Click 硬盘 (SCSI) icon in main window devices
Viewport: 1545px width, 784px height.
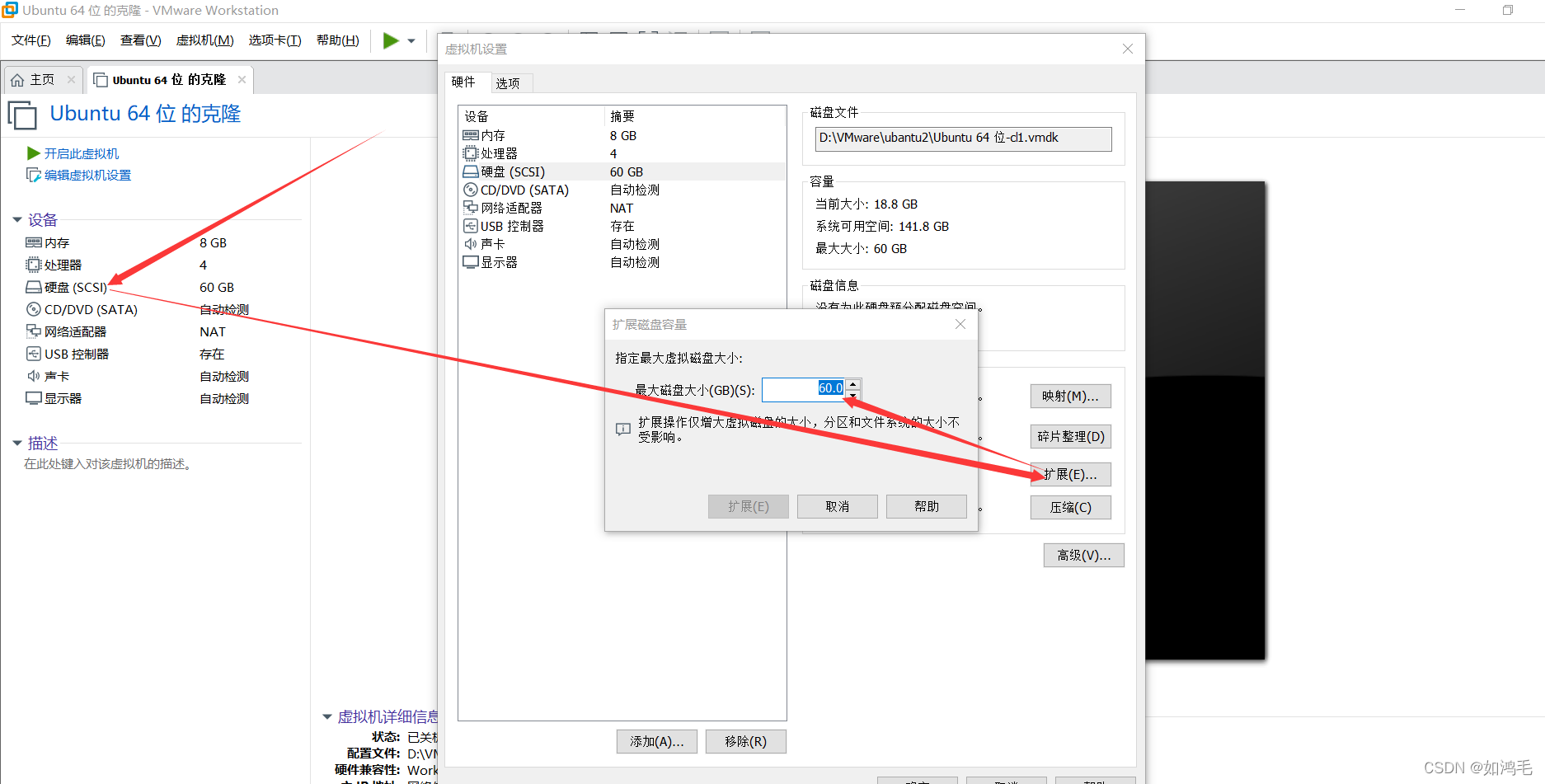(x=34, y=288)
